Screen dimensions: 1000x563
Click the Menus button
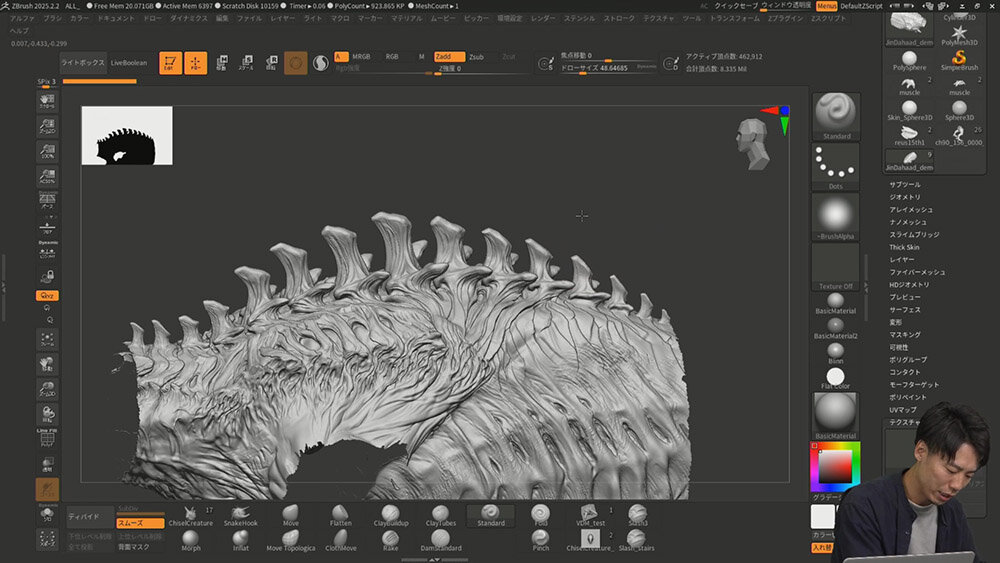[827, 6]
